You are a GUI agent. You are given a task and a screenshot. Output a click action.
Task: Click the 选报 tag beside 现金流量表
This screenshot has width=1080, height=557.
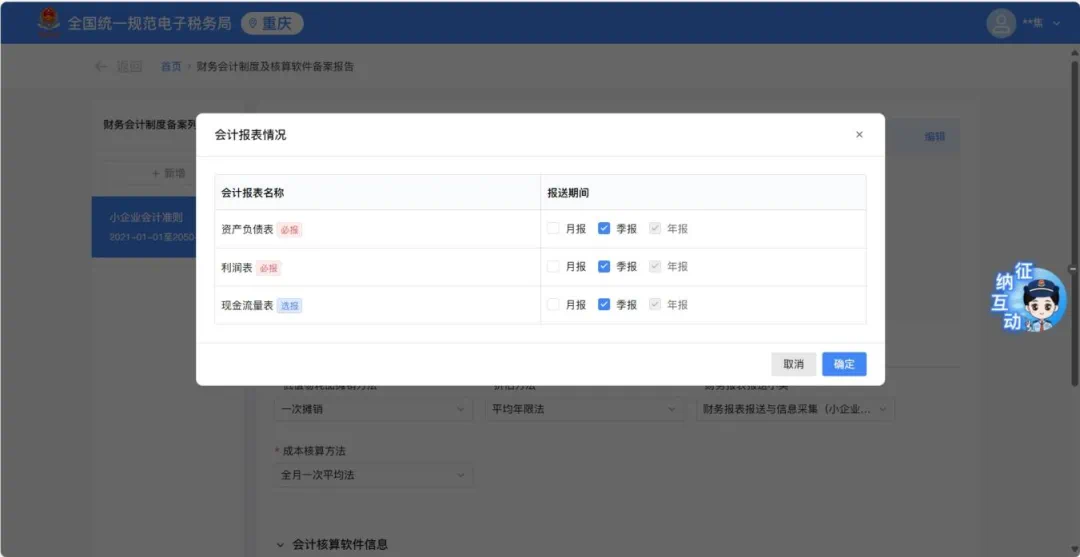pyautogui.click(x=289, y=306)
